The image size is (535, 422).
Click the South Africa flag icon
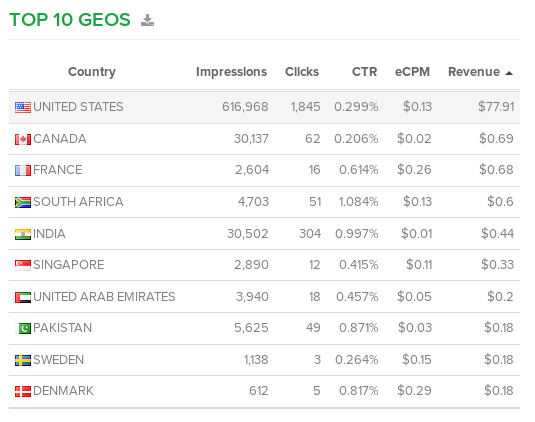[x=23, y=202]
